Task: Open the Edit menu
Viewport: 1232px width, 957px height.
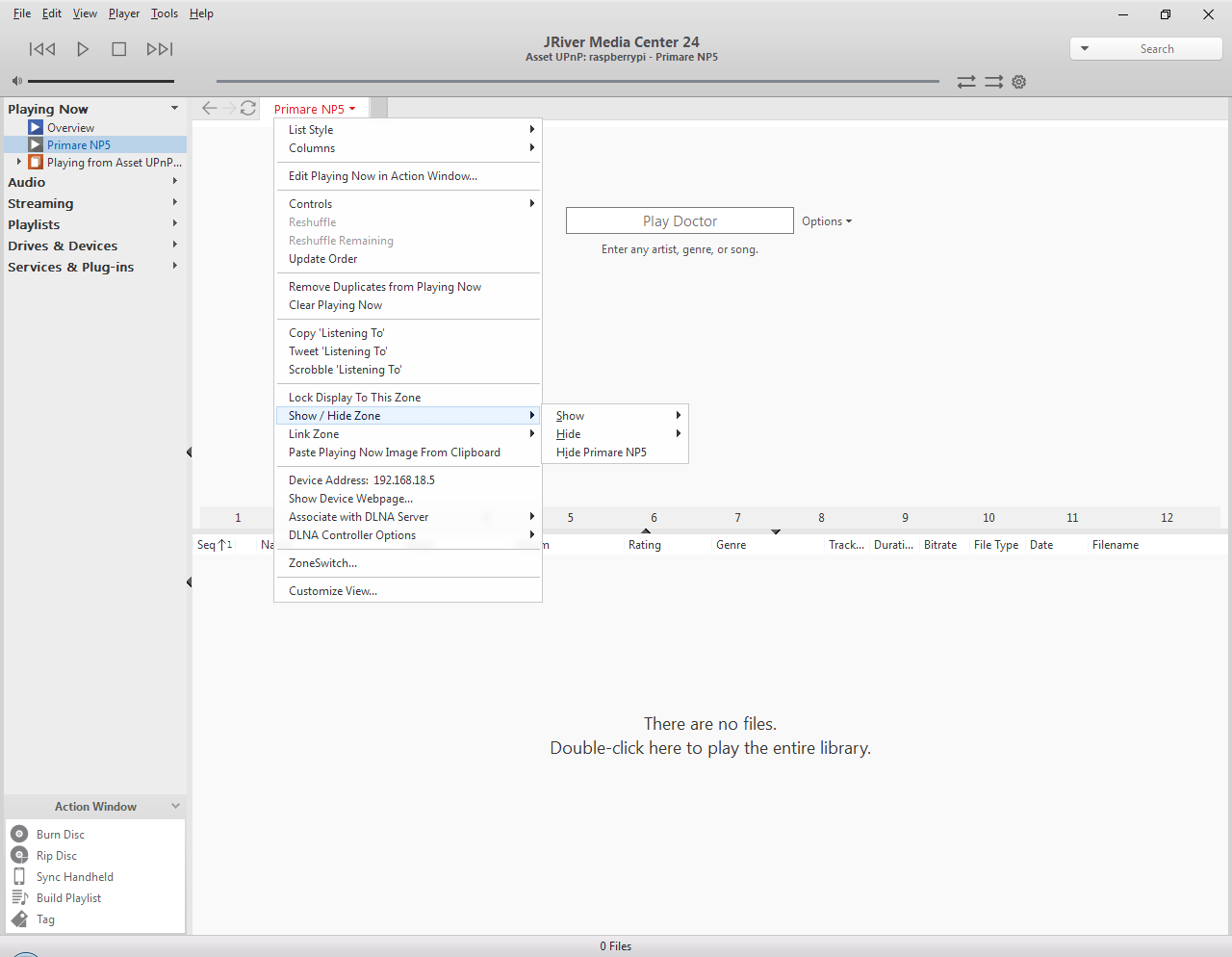Action: [52, 13]
